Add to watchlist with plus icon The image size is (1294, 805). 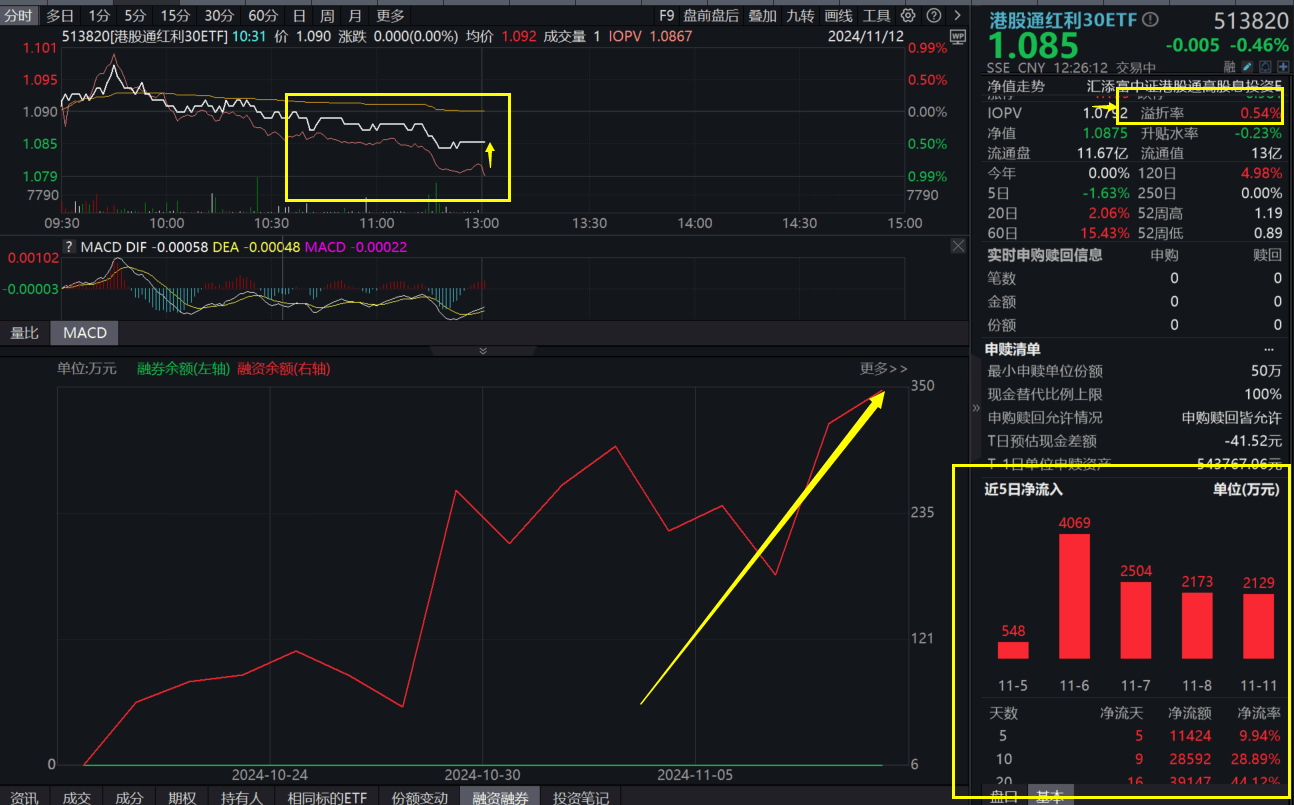click(x=1283, y=68)
